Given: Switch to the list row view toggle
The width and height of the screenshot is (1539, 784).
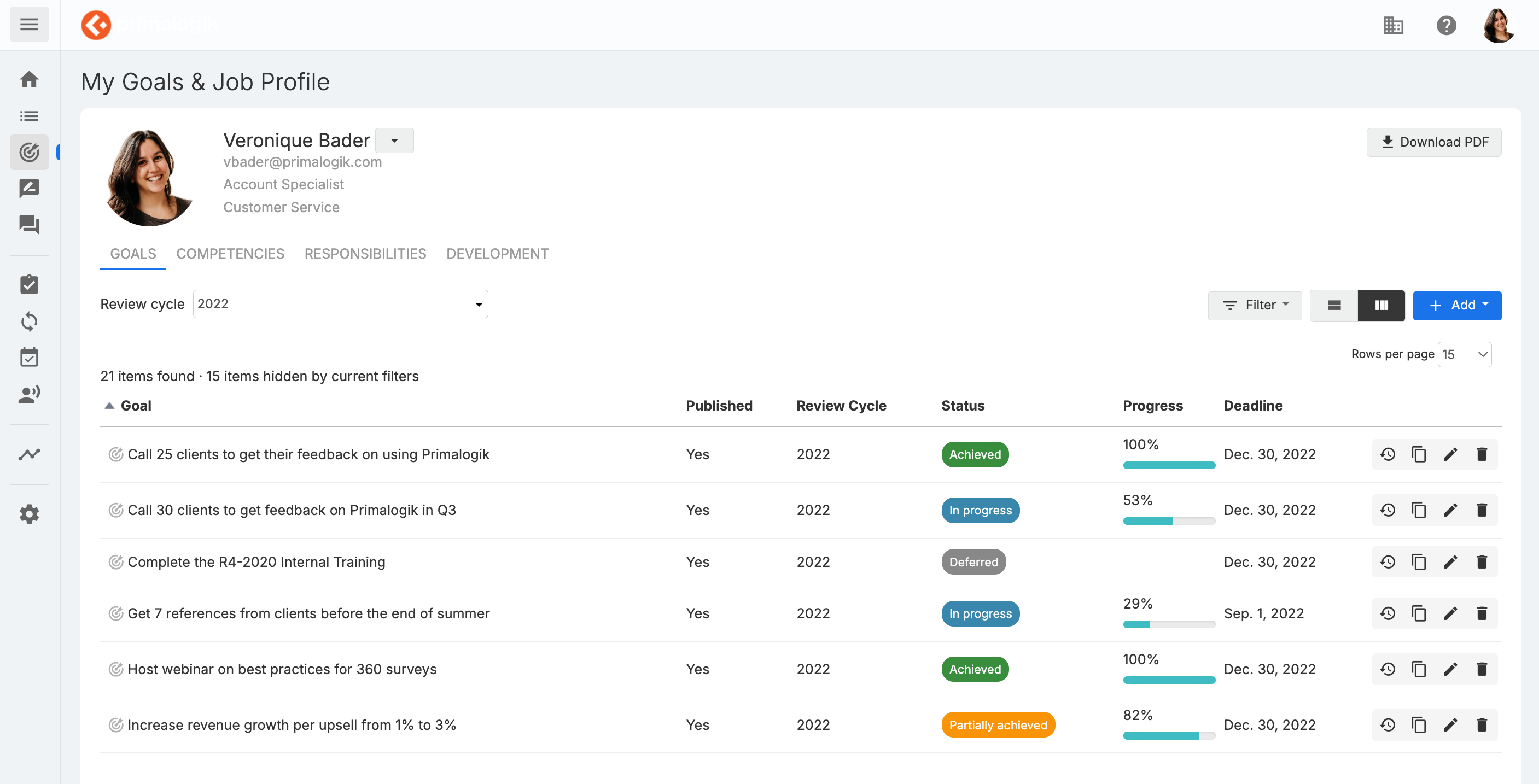Looking at the screenshot, I should 1334,305.
